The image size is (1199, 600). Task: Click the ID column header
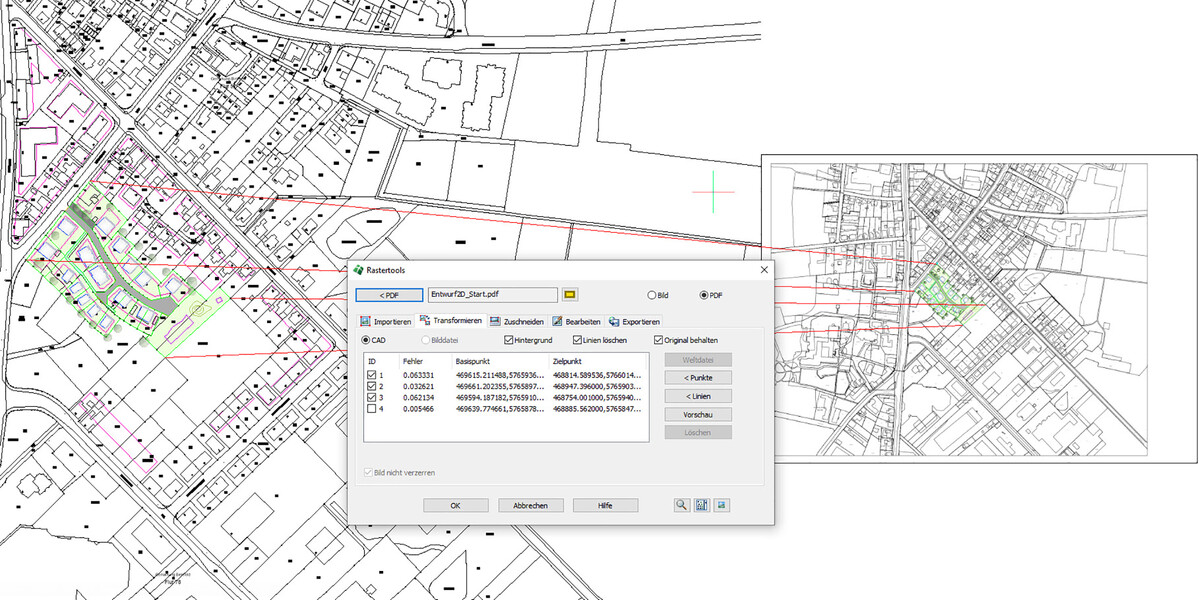coord(372,360)
